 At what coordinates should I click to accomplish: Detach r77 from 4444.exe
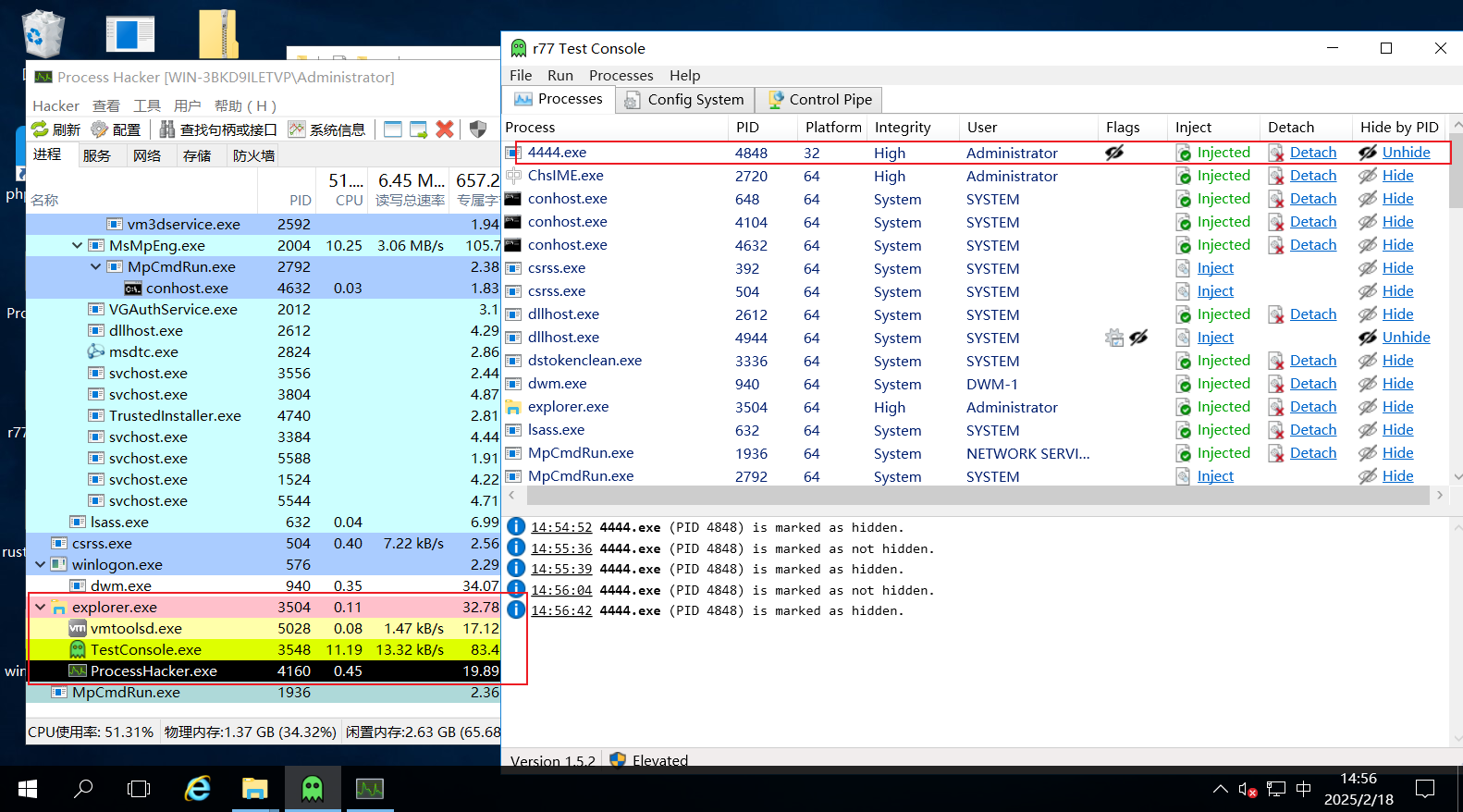pos(1313,153)
